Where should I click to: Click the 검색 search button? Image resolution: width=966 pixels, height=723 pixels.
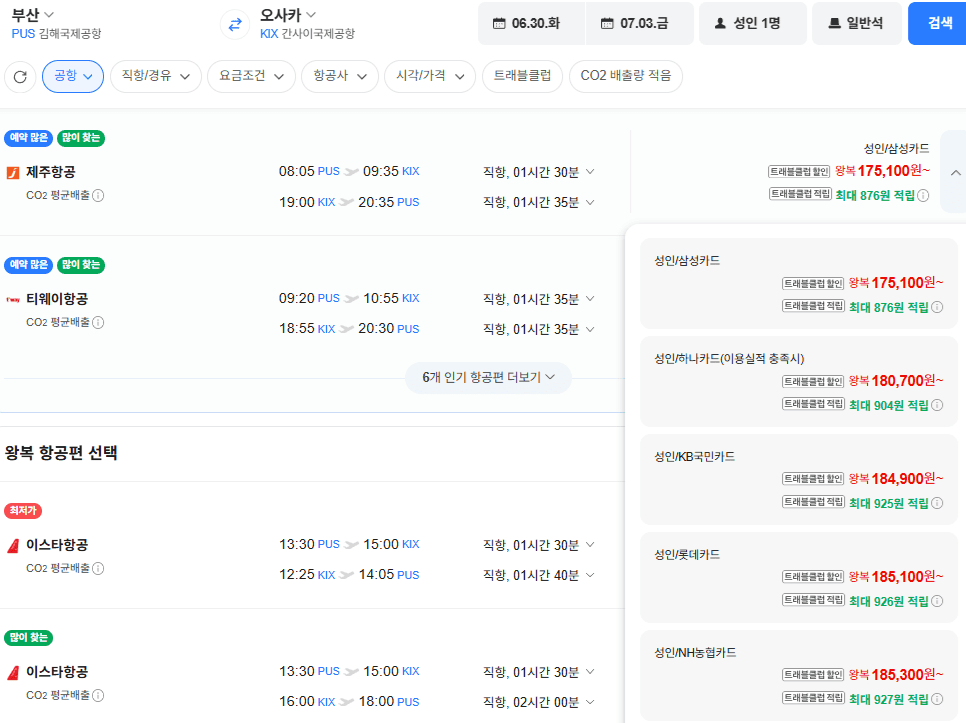click(x=938, y=23)
